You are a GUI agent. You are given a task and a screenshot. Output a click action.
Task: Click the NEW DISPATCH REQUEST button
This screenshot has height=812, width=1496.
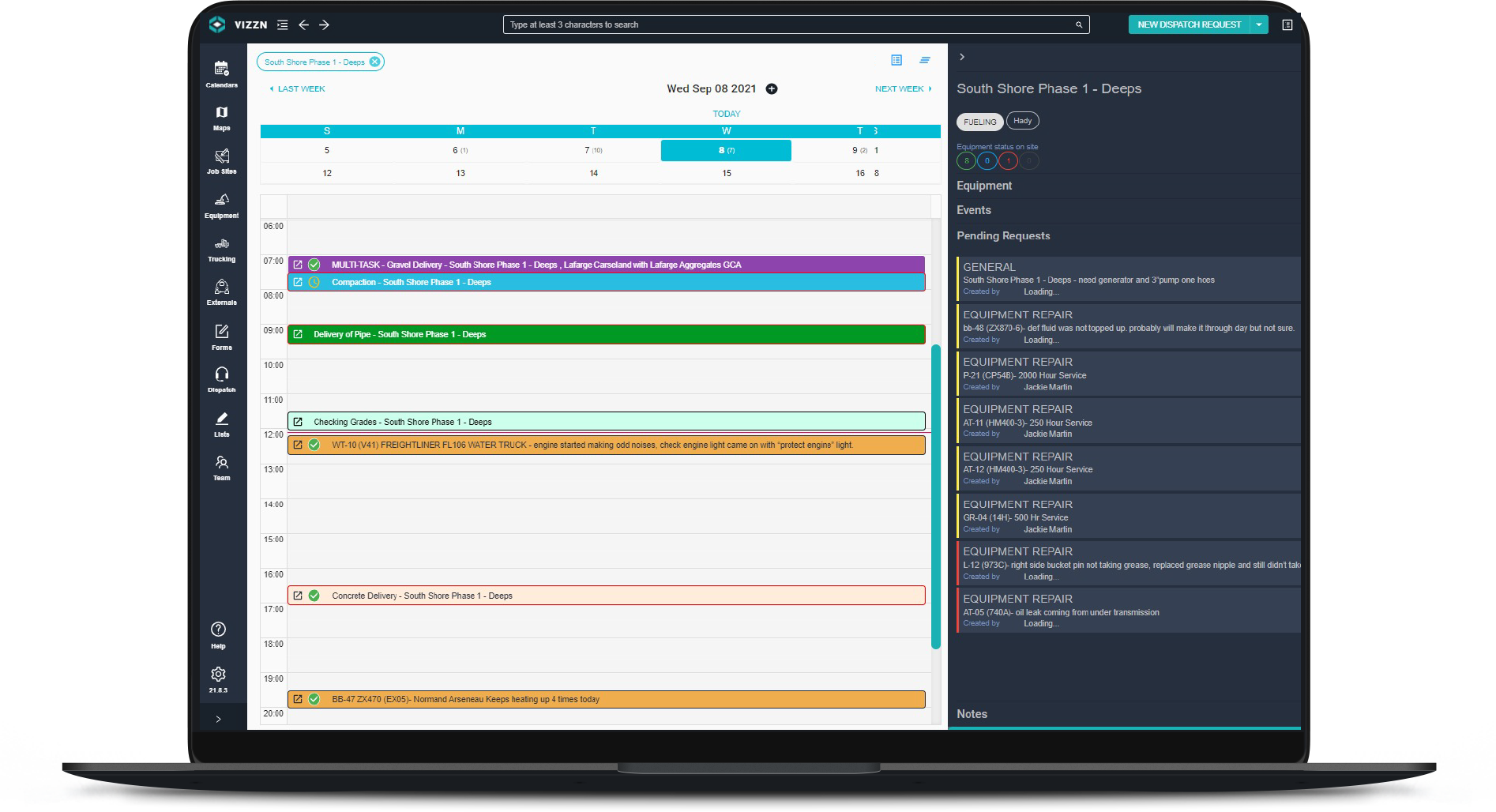[x=1189, y=24]
